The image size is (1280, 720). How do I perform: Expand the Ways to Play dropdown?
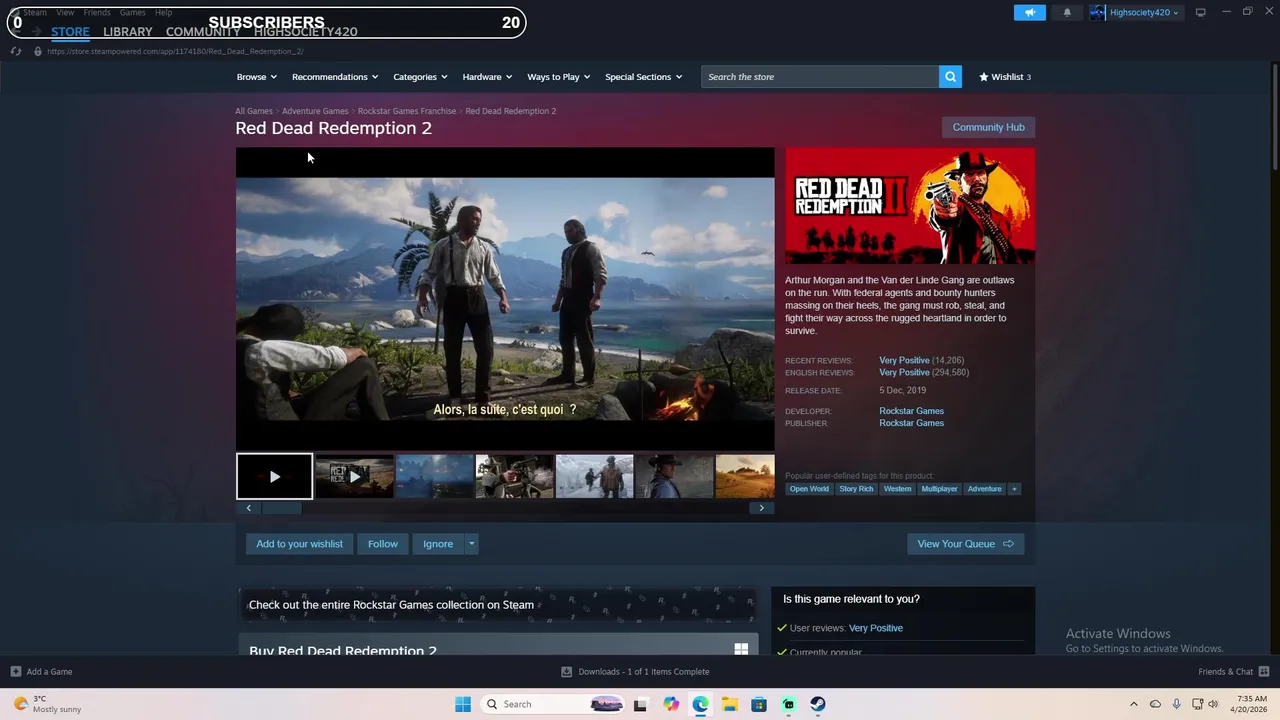pos(558,77)
